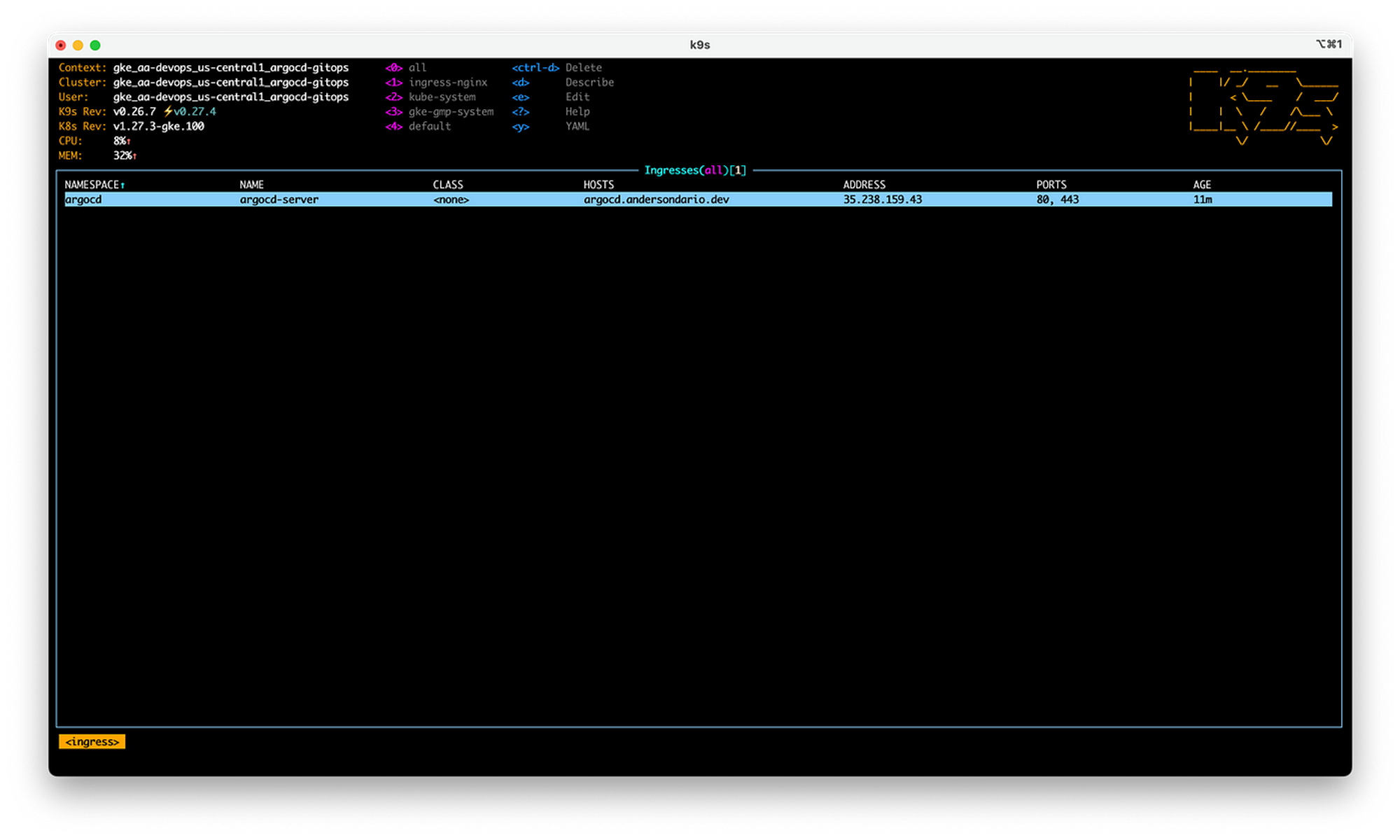Click the Cluster value line
The height and width of the screenshot is (840, 1400).
pyautogui.click(x=231, y=83)
